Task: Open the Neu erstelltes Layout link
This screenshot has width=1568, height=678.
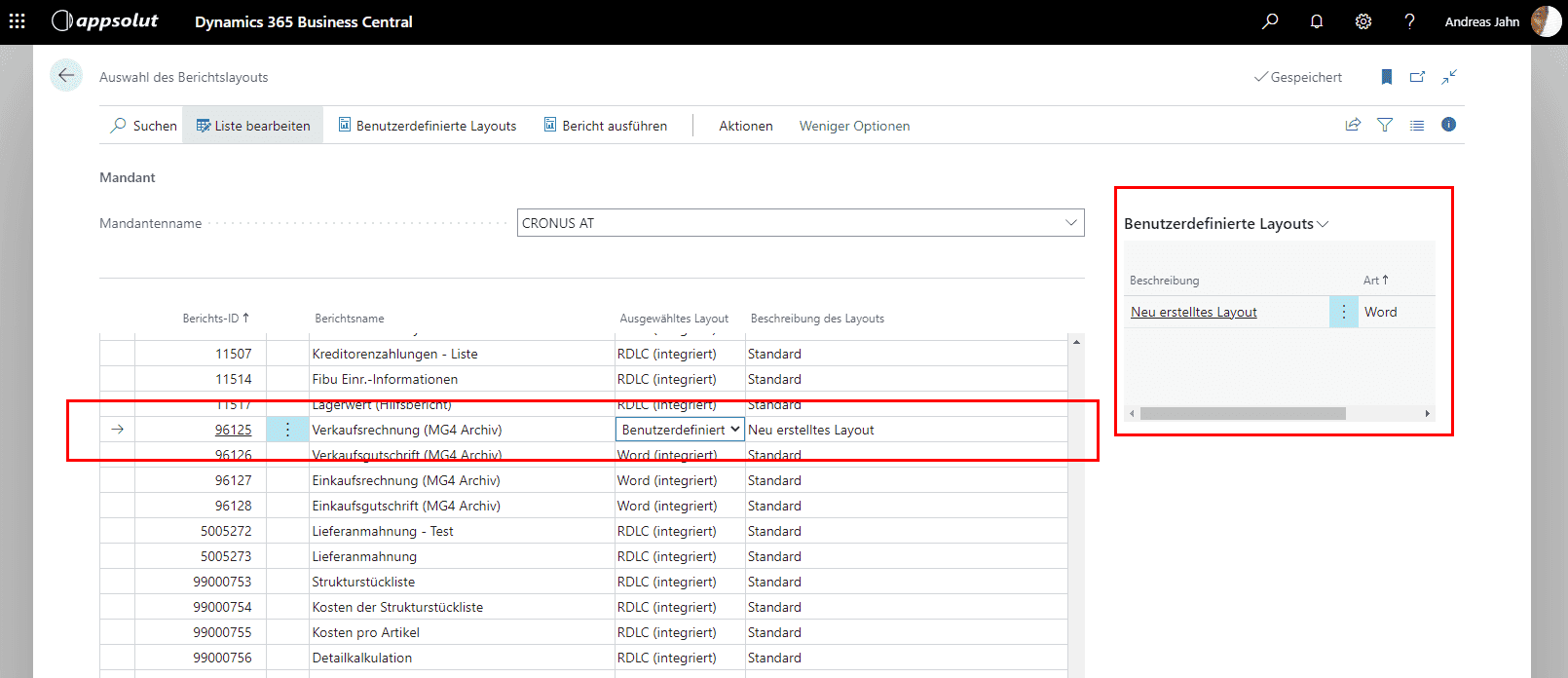Action: point(1193,312)
